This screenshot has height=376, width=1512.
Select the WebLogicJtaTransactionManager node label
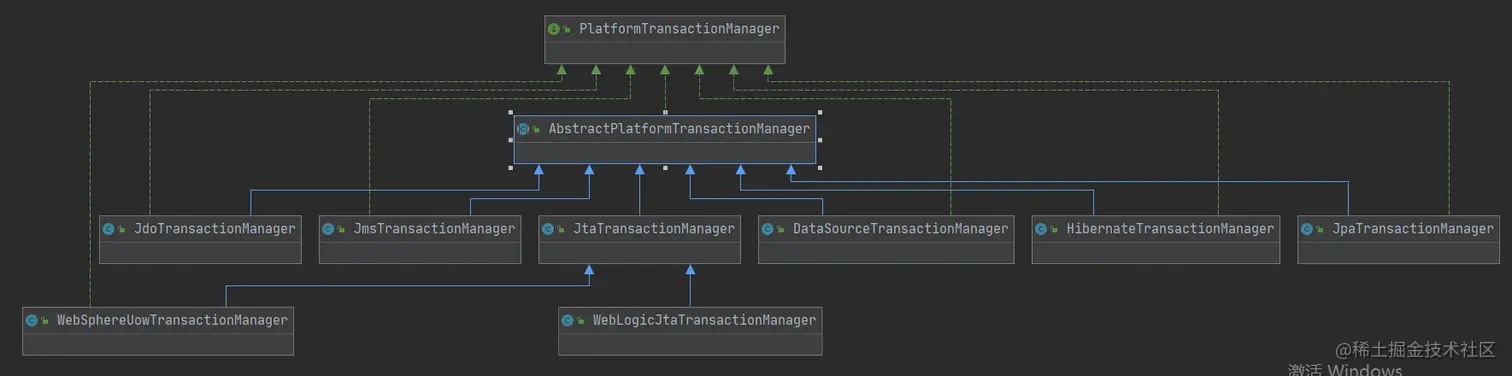point(704,321)
